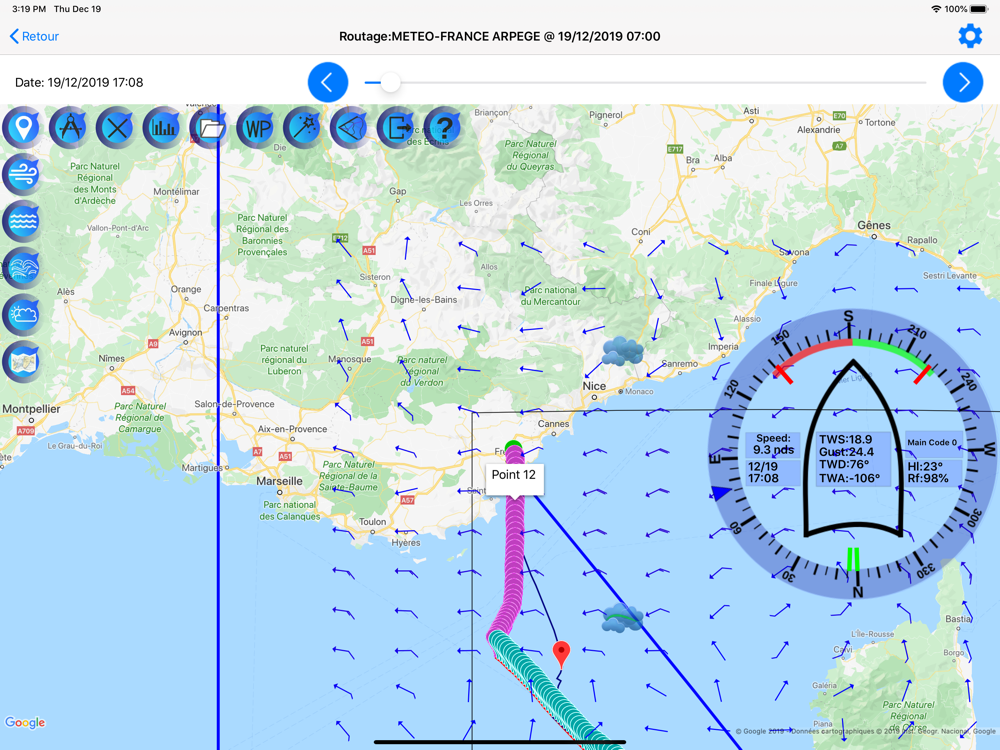
Task: Tap the Routage METEO-FRANCE ARPEGE title
Action: 499,36
